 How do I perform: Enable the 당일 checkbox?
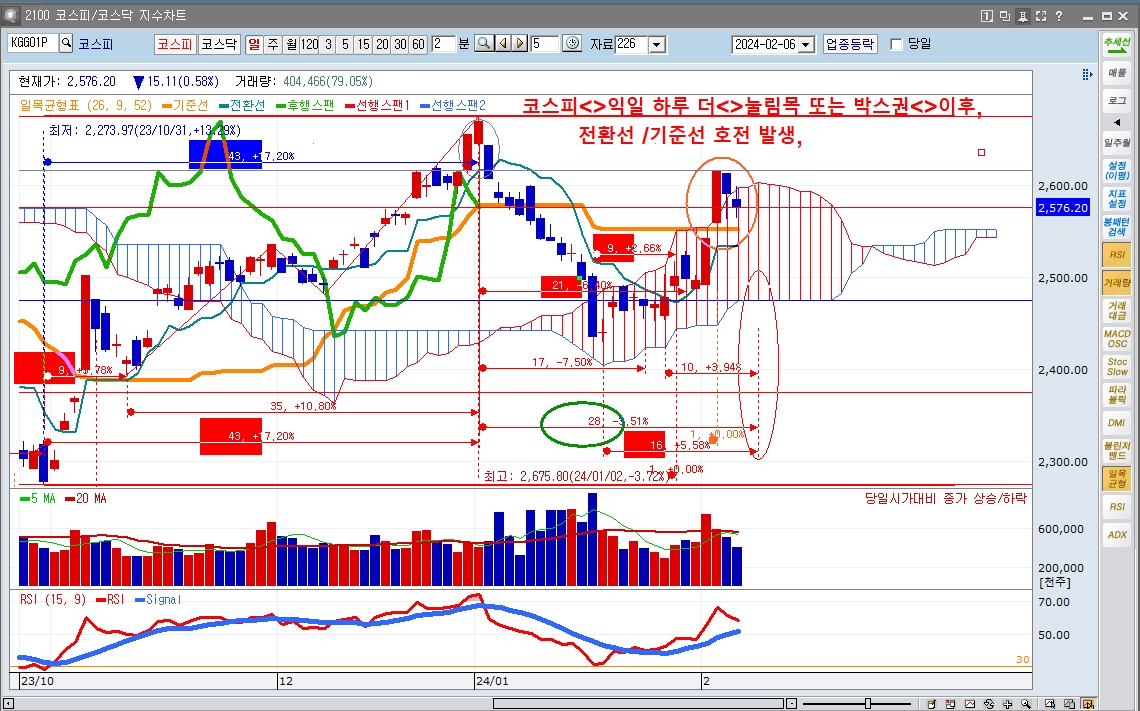[896, 44]
